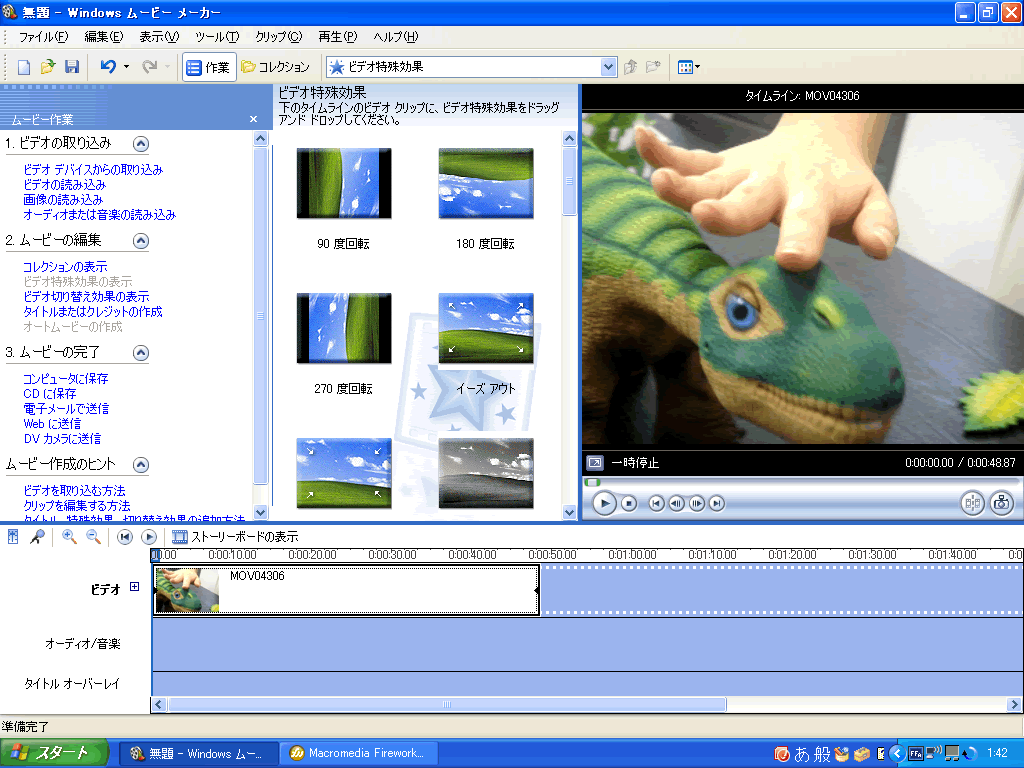The width and height of the screenshot is (1024, 768).
Task: Click 電子メールで送信 link
Action: [66, 409]
